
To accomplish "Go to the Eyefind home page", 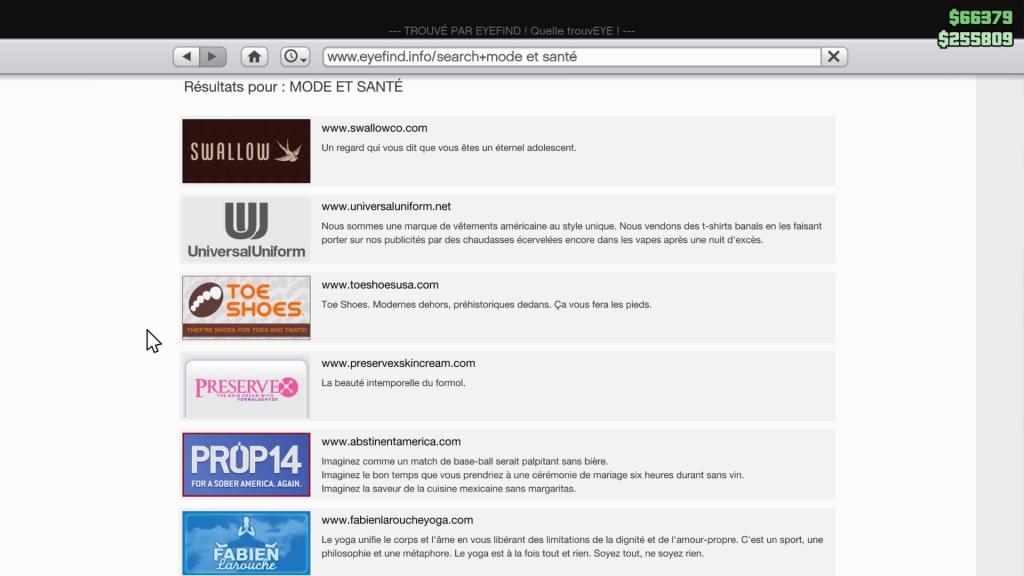I will [x=254, y=57].
